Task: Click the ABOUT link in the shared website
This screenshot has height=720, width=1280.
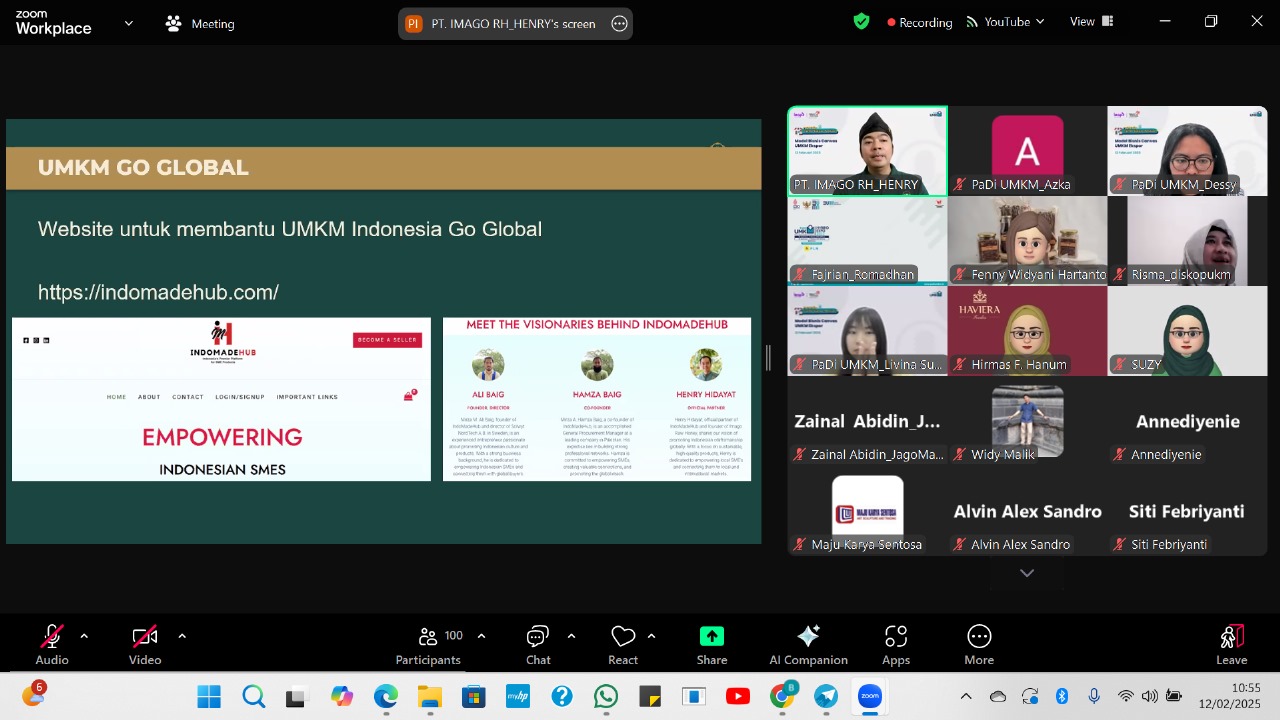Action: [x=149, y=397]
